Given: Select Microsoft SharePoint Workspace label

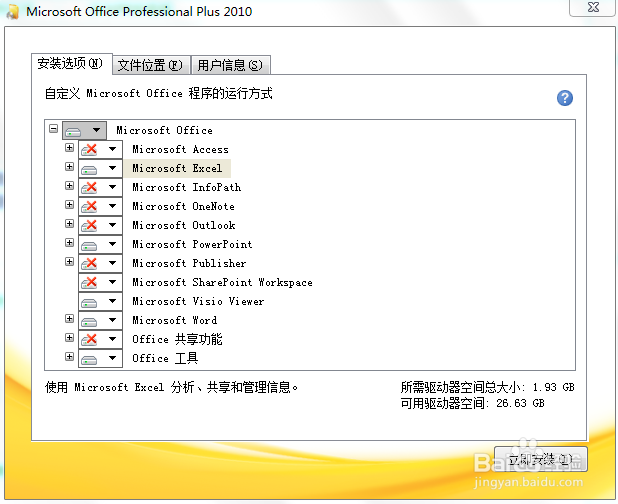Looking at the screenshot, I should [x=222, y=282].
